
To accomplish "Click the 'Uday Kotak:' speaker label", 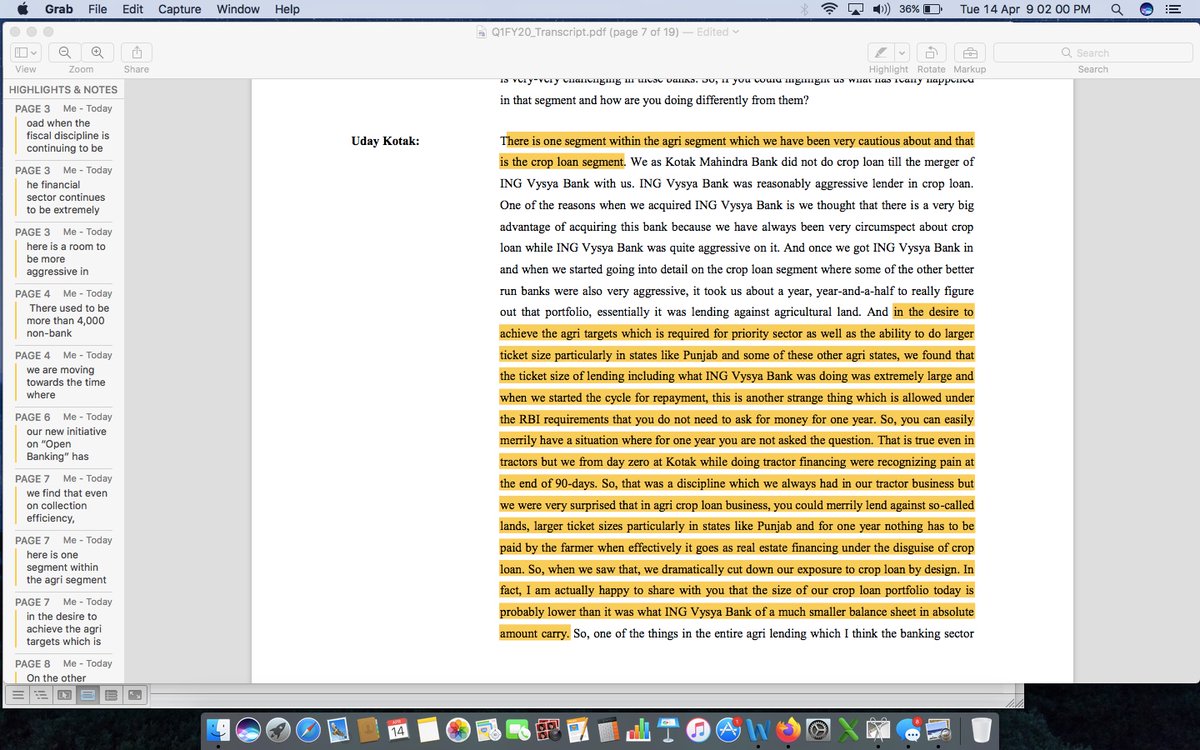I will [385, 141].
